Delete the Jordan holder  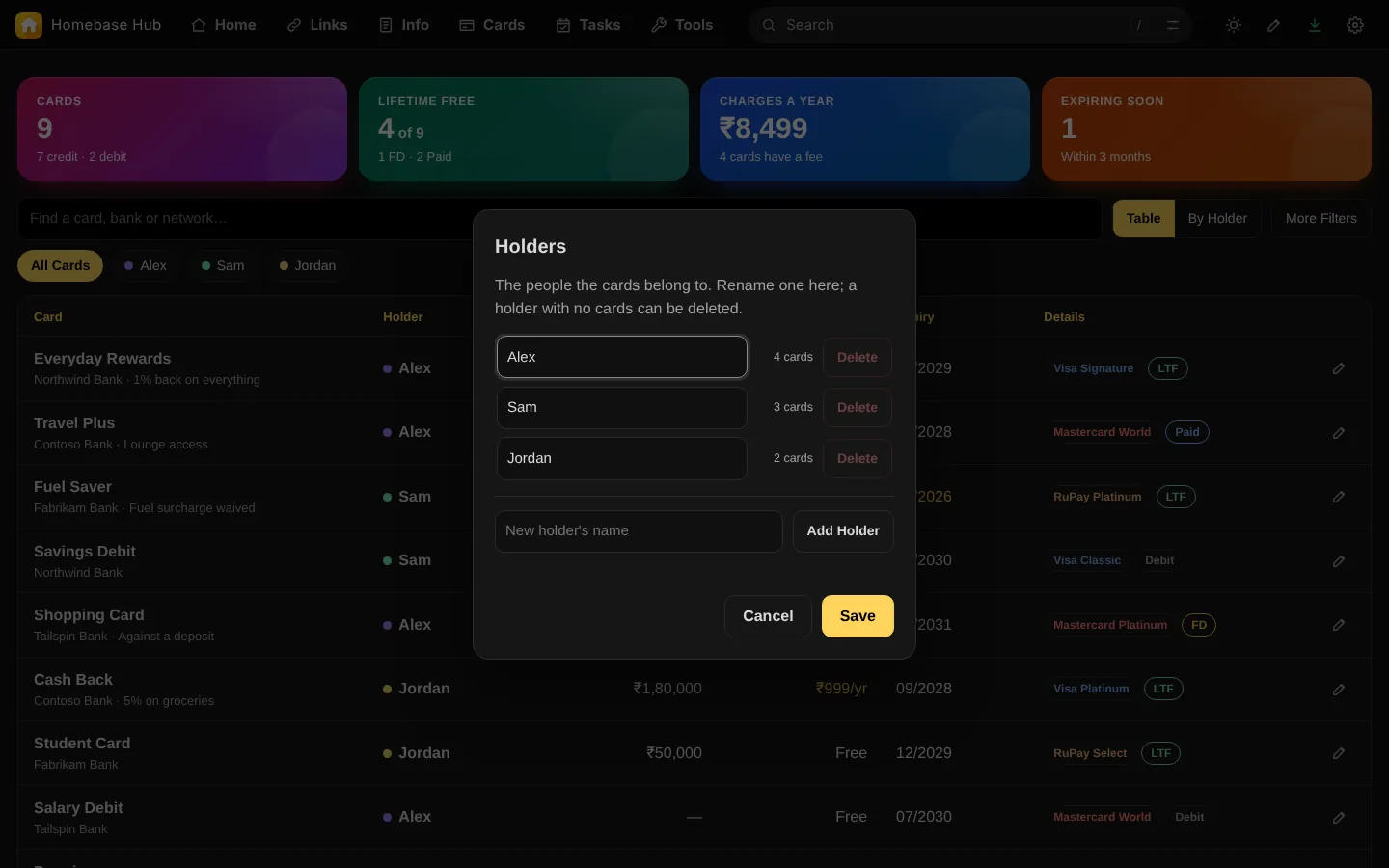[x=858, y=458]
